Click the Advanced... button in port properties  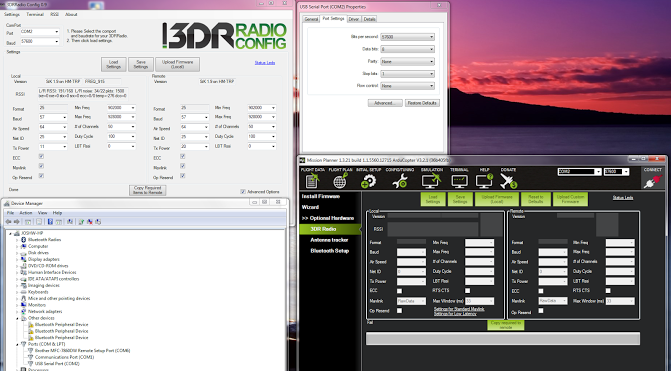coord(385,103)
